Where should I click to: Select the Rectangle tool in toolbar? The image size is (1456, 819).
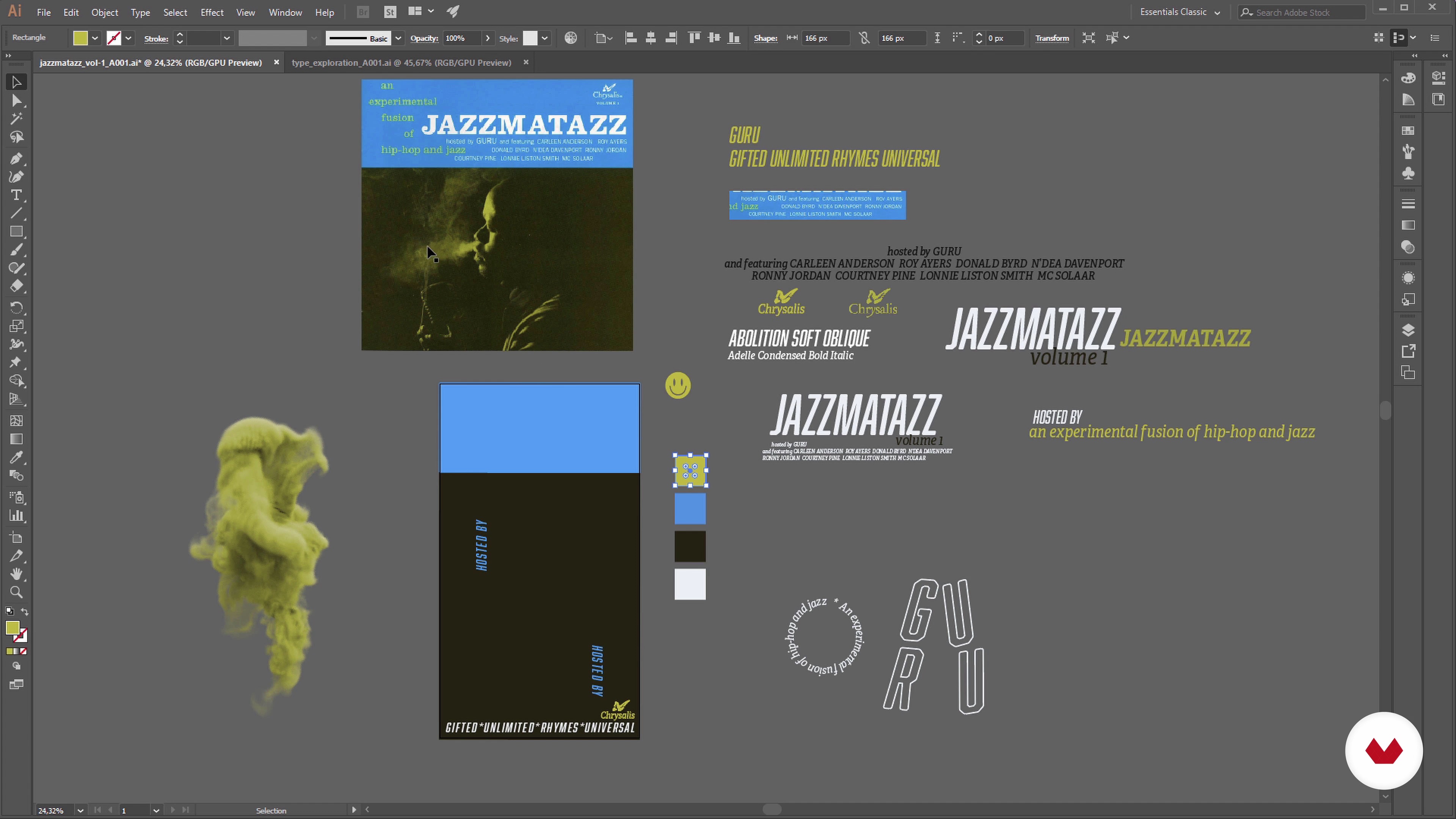coord(16,232)
